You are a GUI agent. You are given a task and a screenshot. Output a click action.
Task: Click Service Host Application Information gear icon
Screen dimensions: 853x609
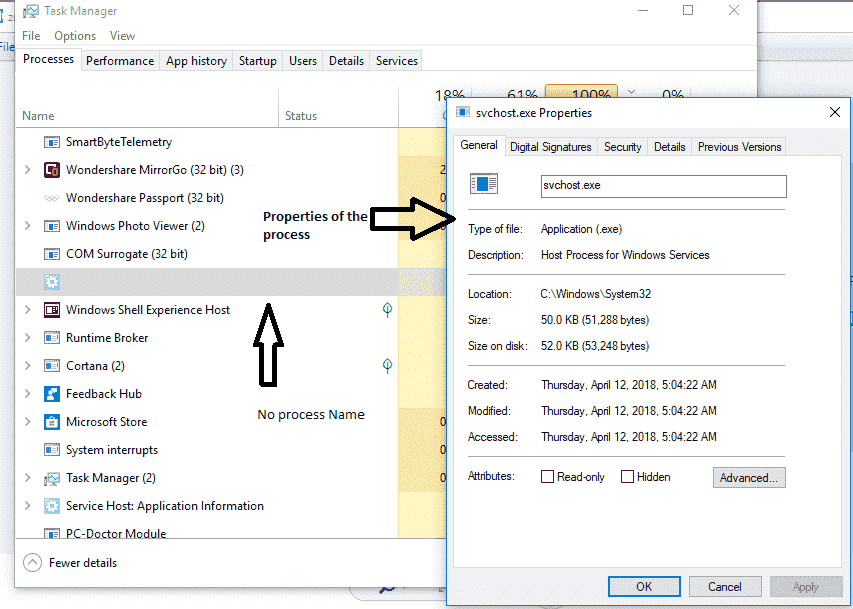[52, 506]
